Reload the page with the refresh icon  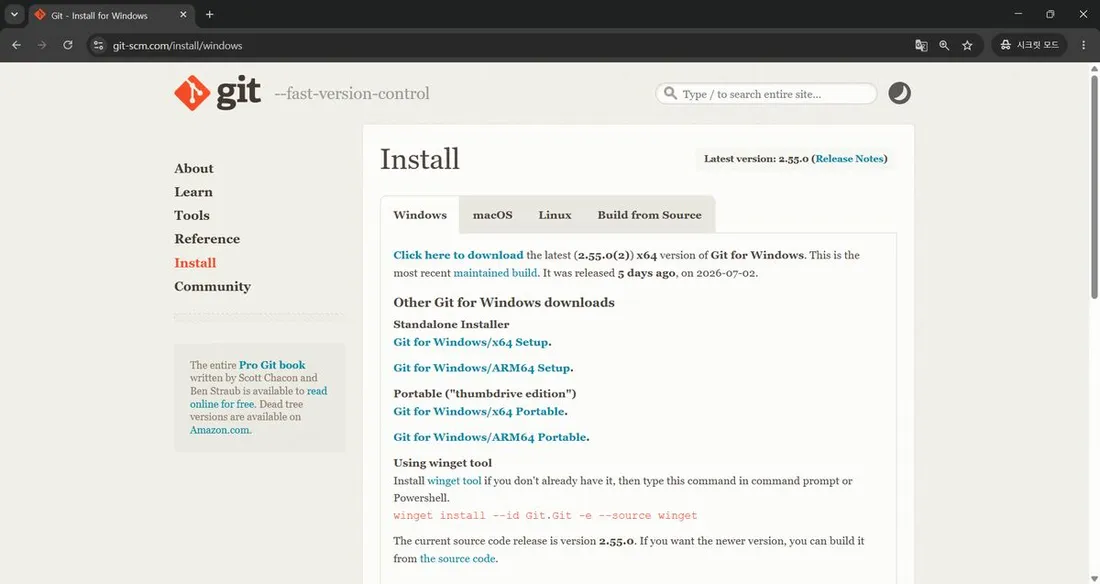tap(68, 45)
